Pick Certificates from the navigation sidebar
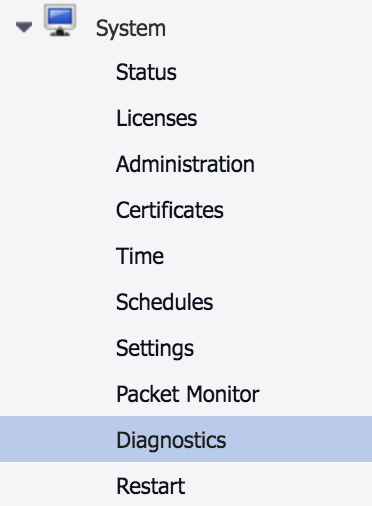 (170, 210)
